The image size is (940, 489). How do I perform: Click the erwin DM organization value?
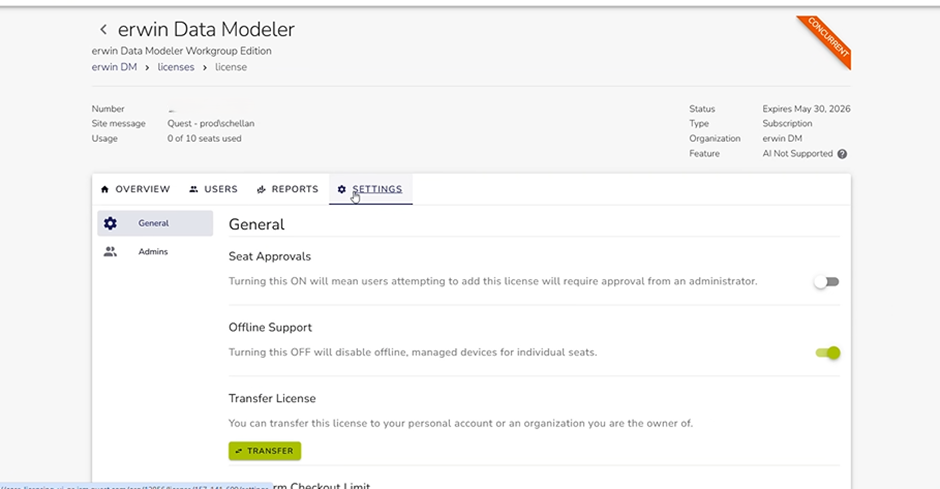tap(782, 138)
